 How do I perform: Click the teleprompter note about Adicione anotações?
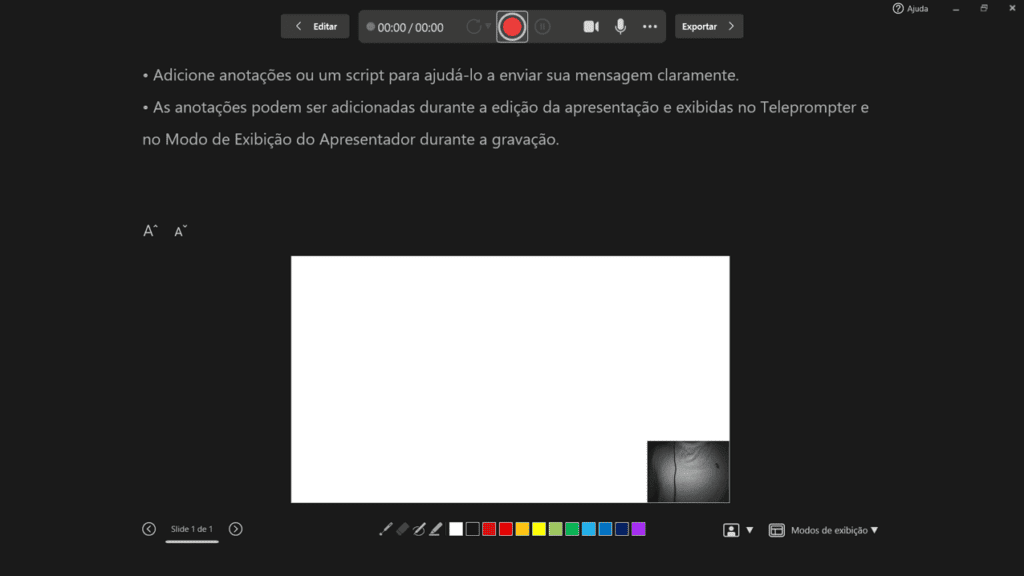[x=441, y=75]
